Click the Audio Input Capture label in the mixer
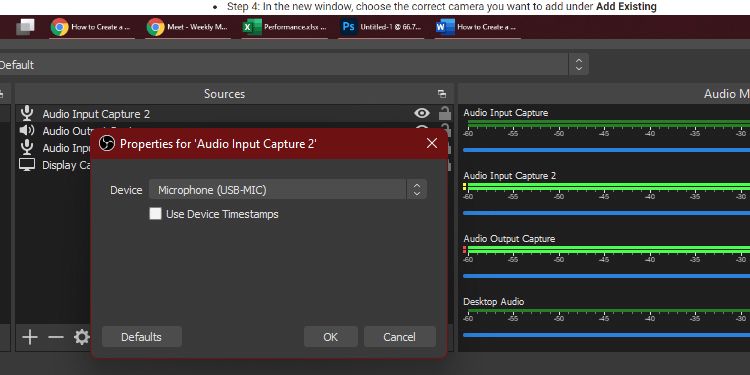 pos(506,113)
